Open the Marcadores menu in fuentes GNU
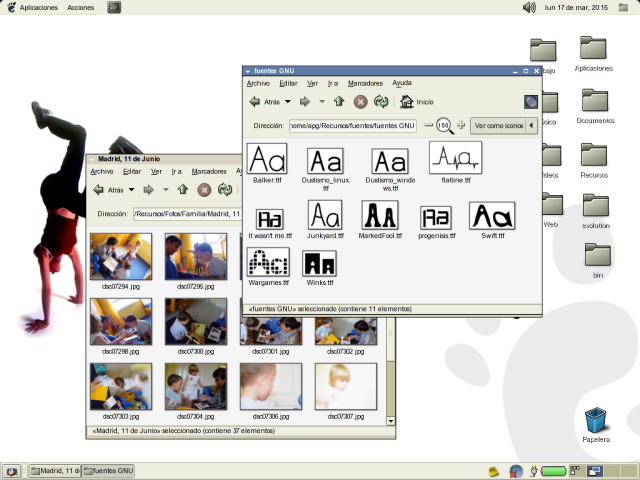Screen dimensions: 640x480 [x=365, y=83]
